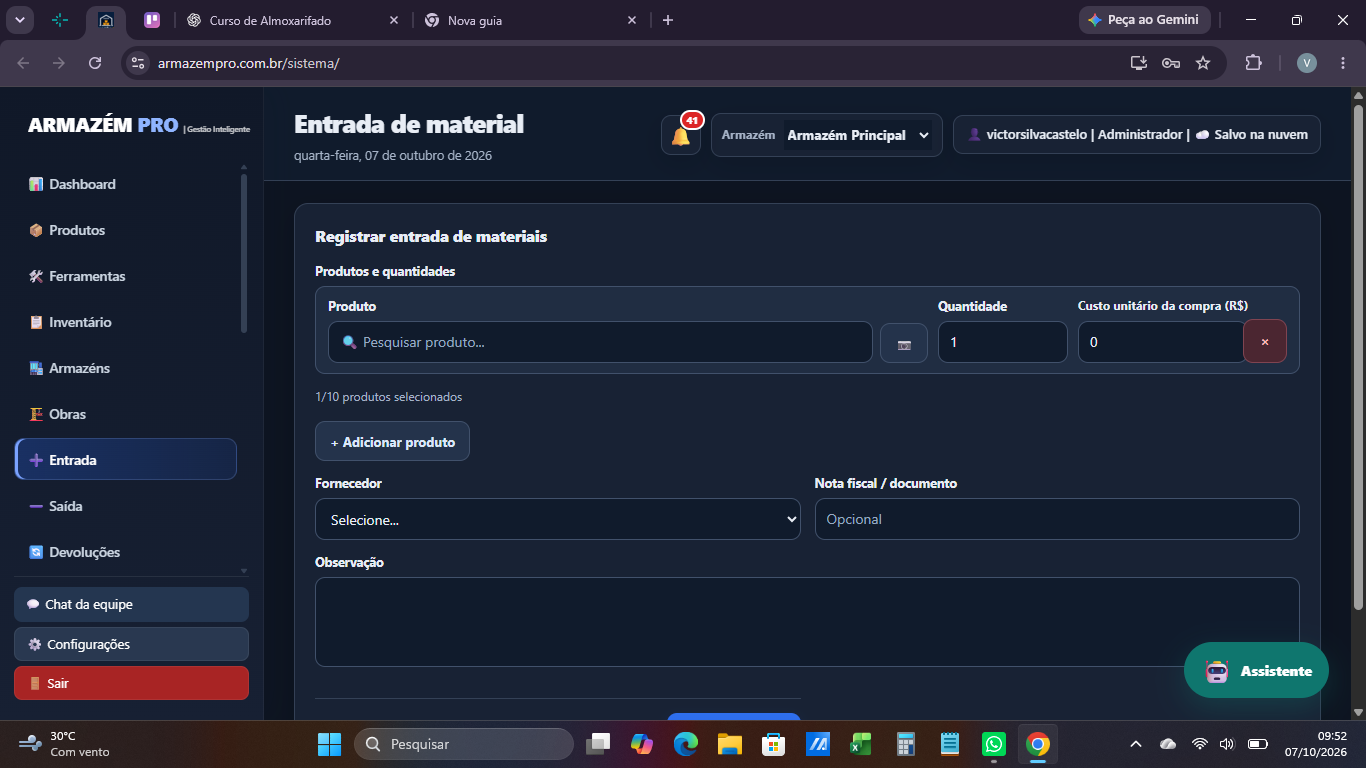The width and height of the screenshot is (1366, 768).
Task: Open Obras menu item
Action: tap(125, 414)
